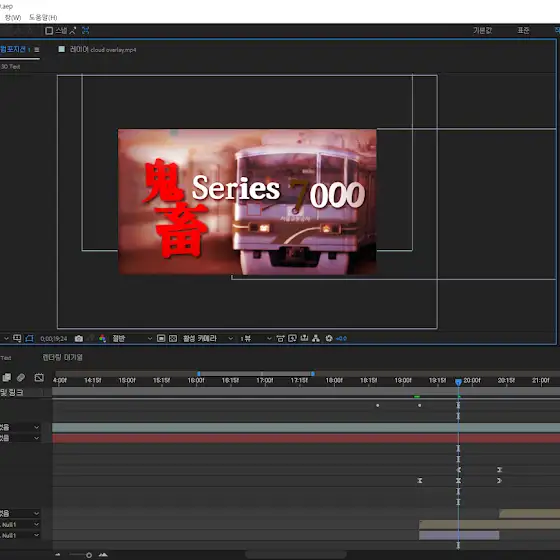Open the 없음 parent dropdown near the bottom
The width and height of the screenshot is (560, 560).
(36, 513)
